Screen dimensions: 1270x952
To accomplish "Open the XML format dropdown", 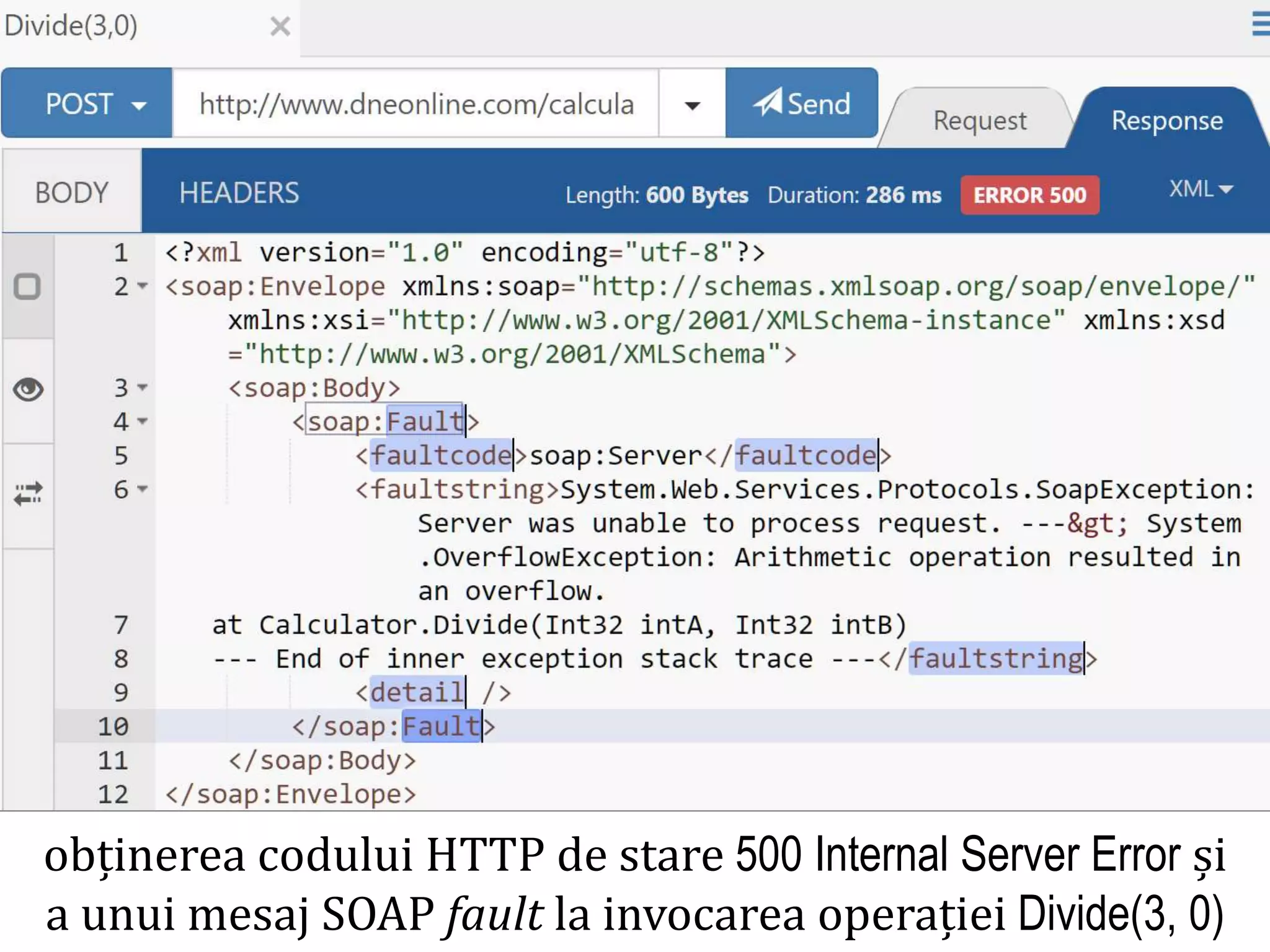I will point(1201,189).
